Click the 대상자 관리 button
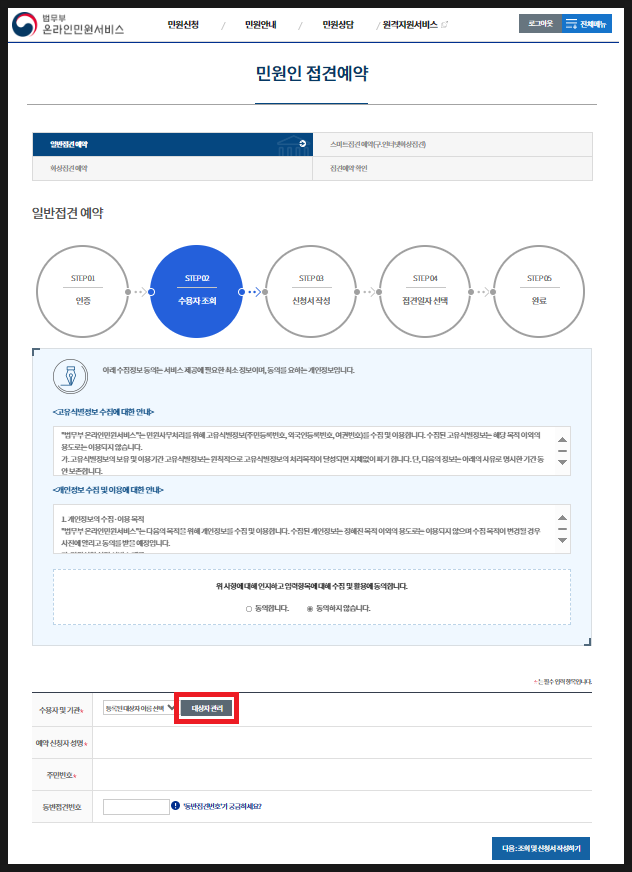The image size is (632, 872). pyautogui.click(x=207, y=708)
